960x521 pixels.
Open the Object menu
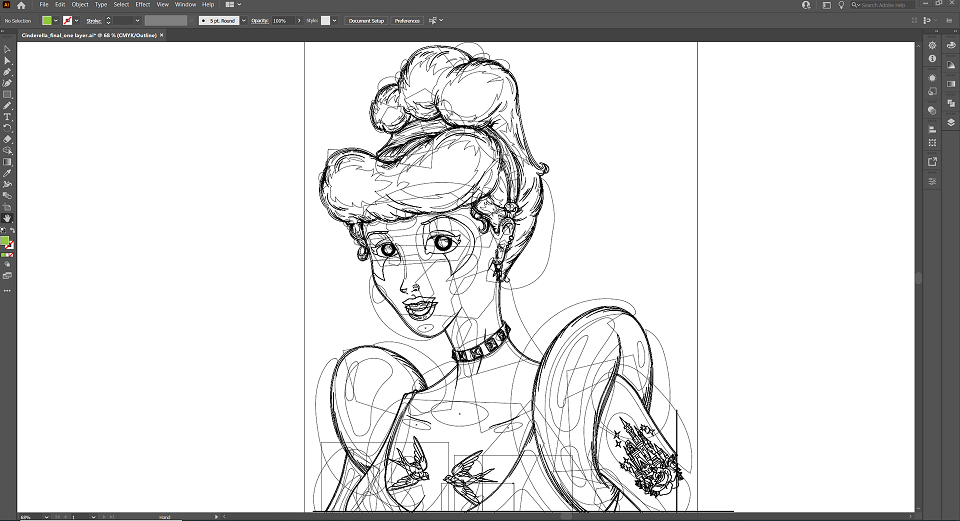coord(80,4)
